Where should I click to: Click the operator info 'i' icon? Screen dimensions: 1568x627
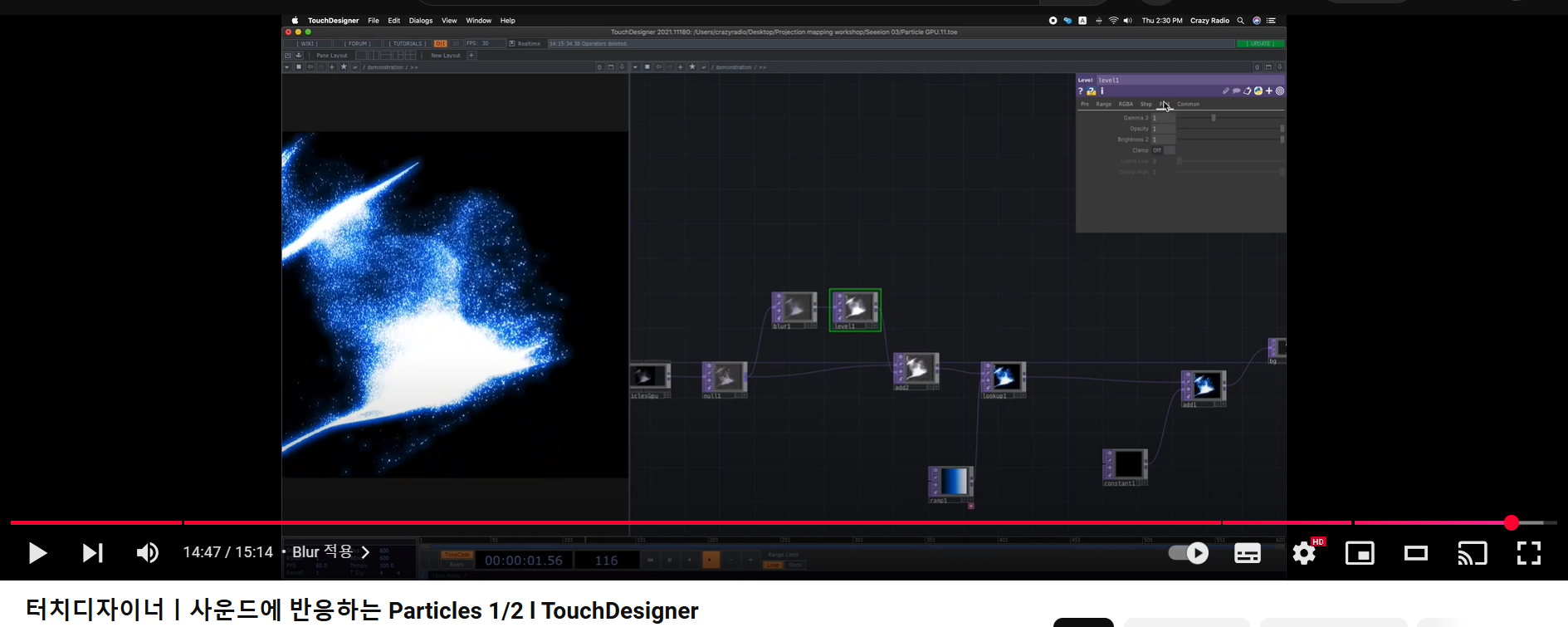point(1102,91)
